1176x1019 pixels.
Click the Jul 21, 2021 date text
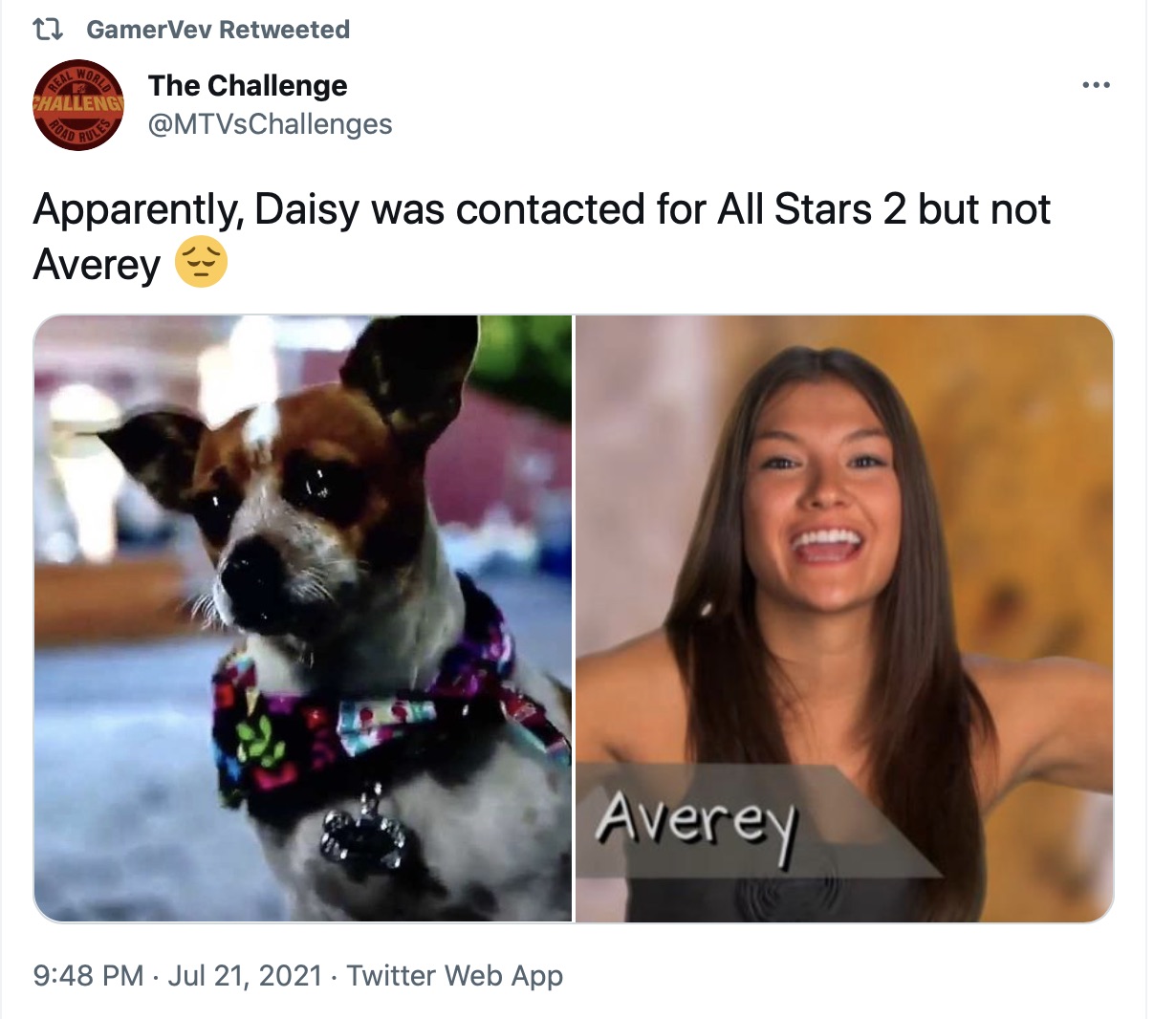coord(245,976)
